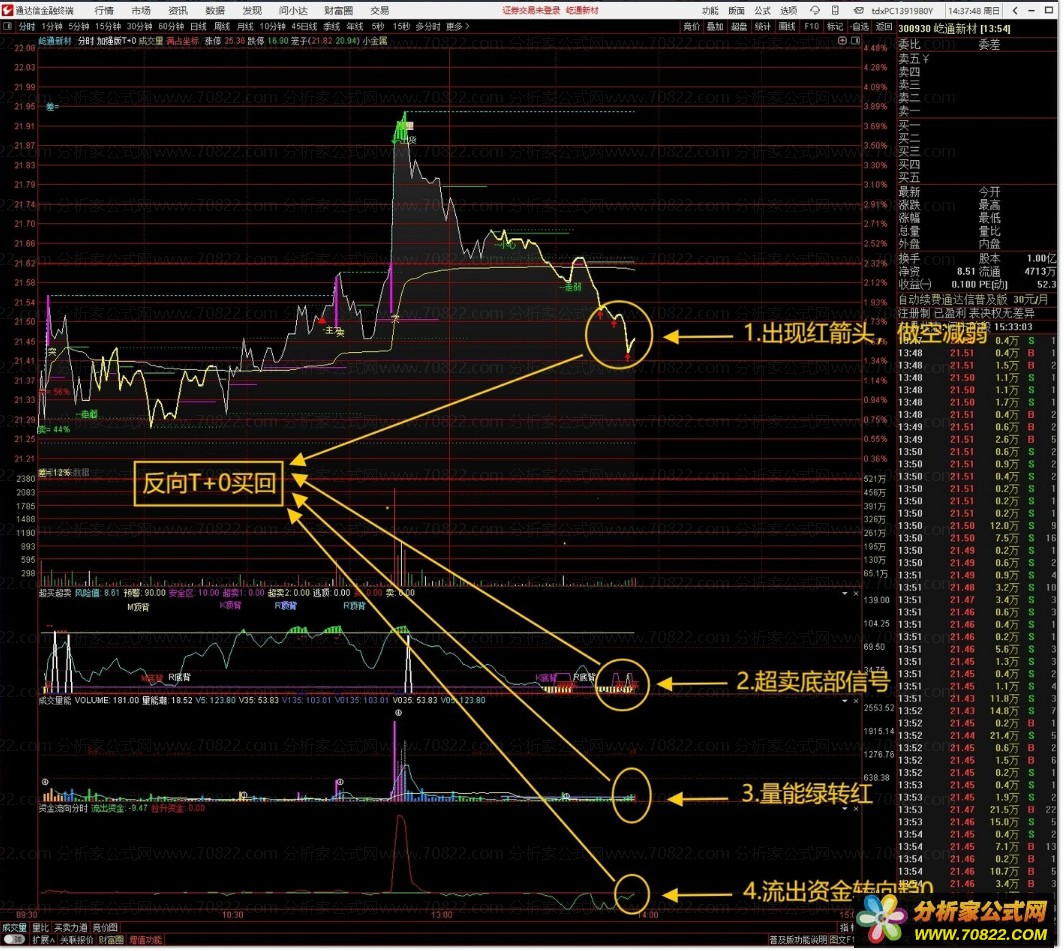This screenshot has width=1064, height=951.
Task: Click the circled marker above volume spike
Action: point(398,713)
